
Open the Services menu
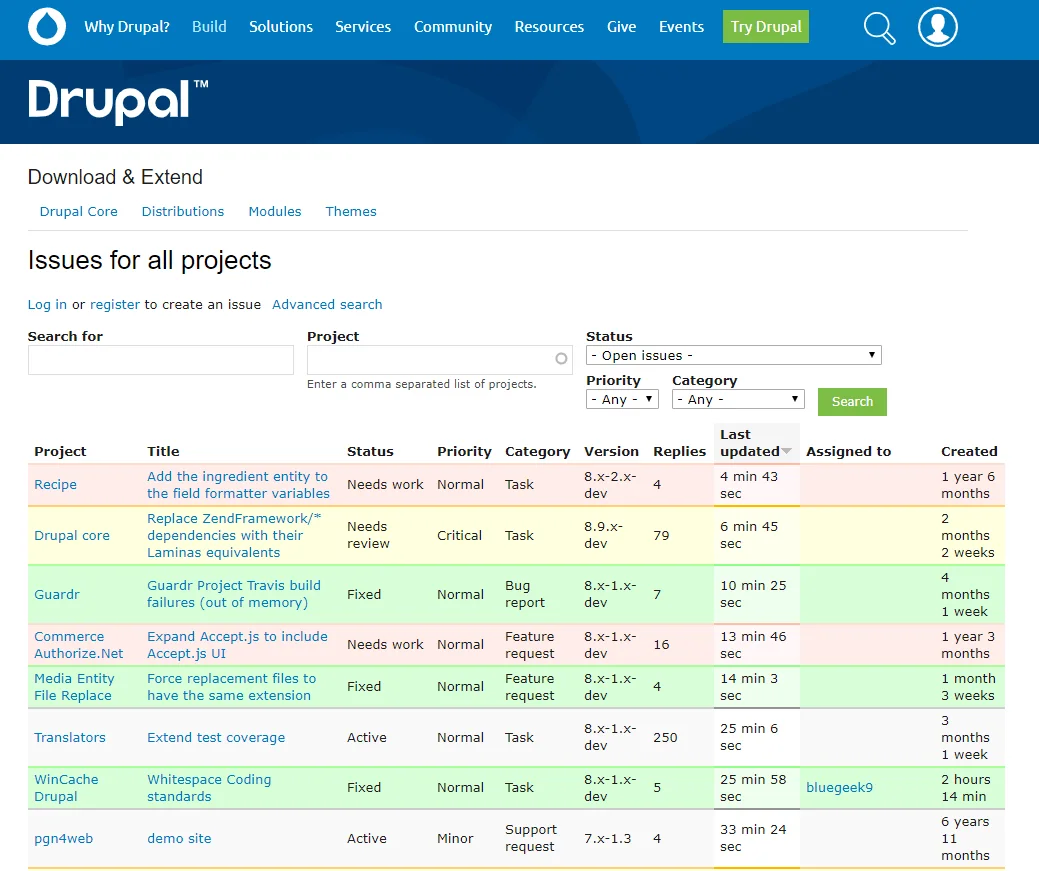363,27
